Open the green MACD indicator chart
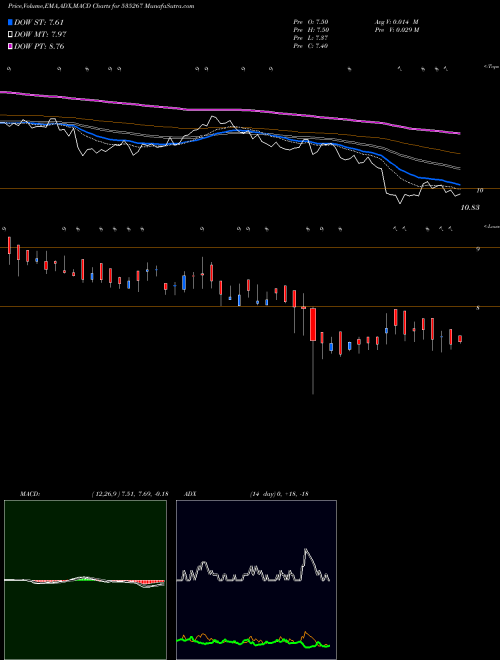Screen dimensions: 500x660 85,580
